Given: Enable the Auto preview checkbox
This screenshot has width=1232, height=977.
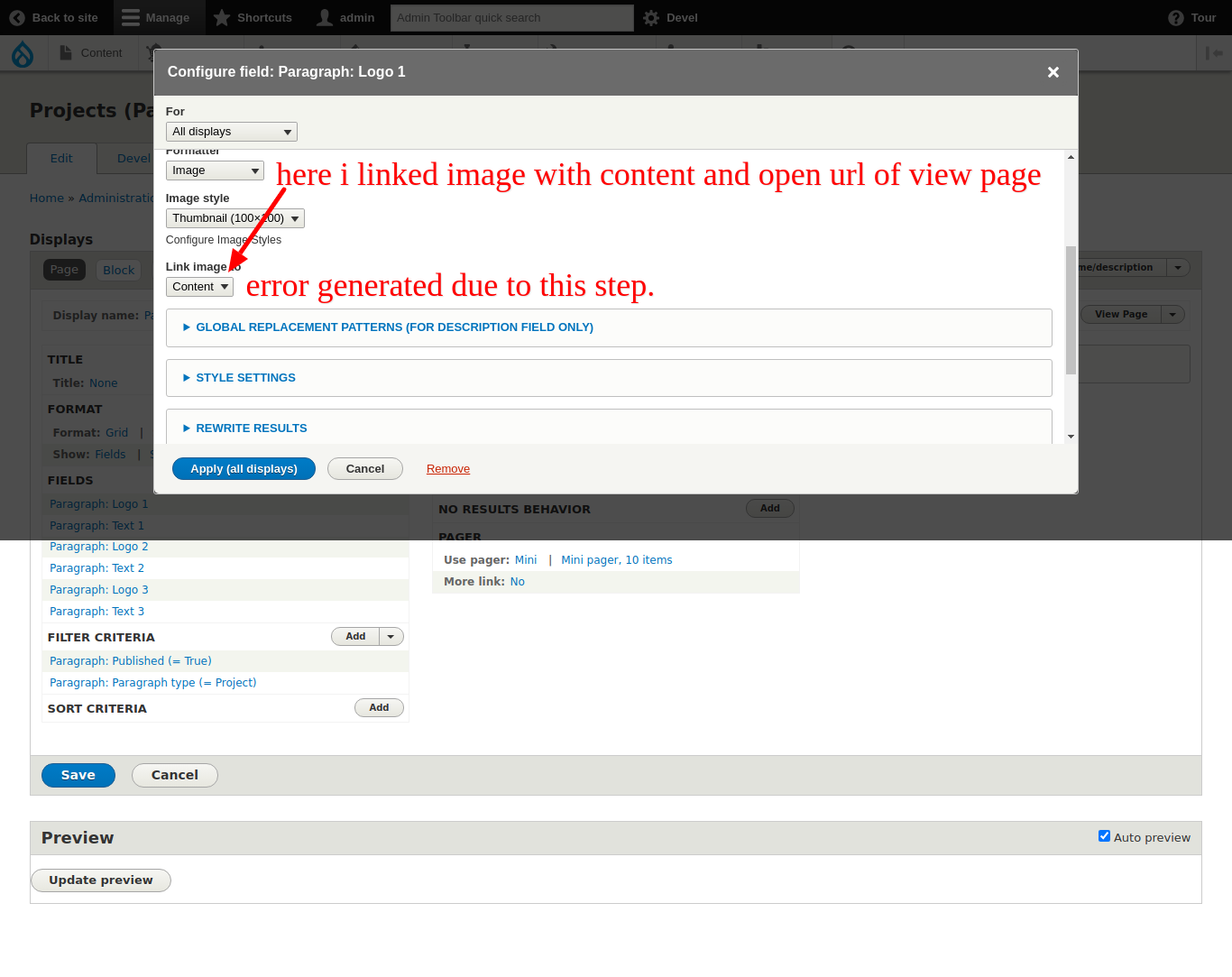Looking at the screenshot, I should tap(1104, 835).
